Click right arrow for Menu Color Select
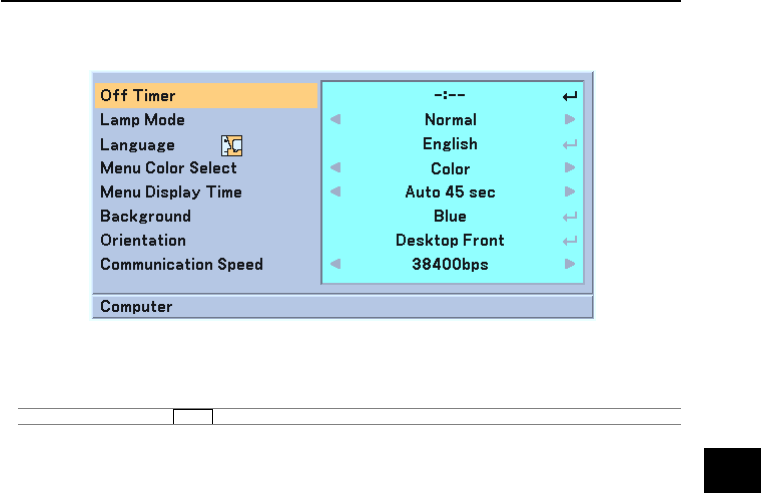Image resolution: width=761 pixels, height=493 pixels. click(570, 169)
